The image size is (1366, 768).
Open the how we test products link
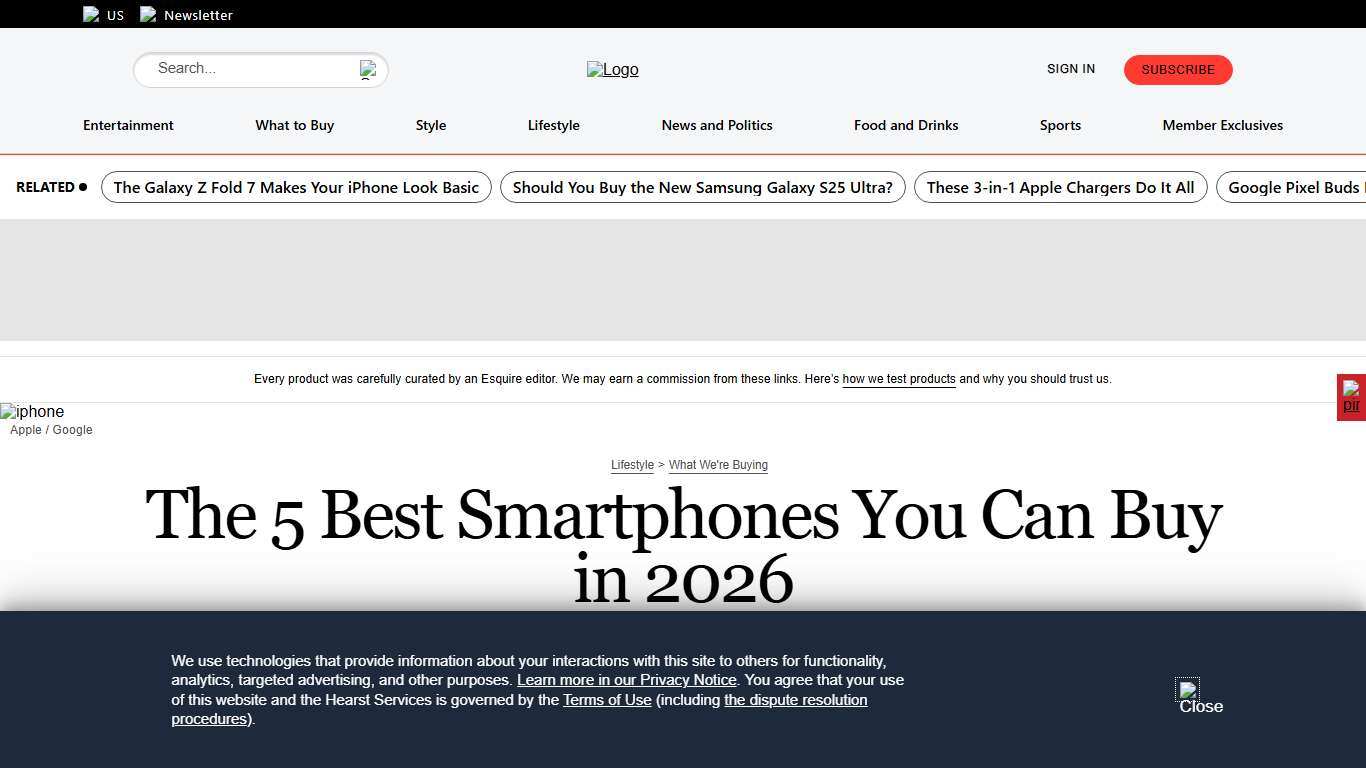pos(898,379)
